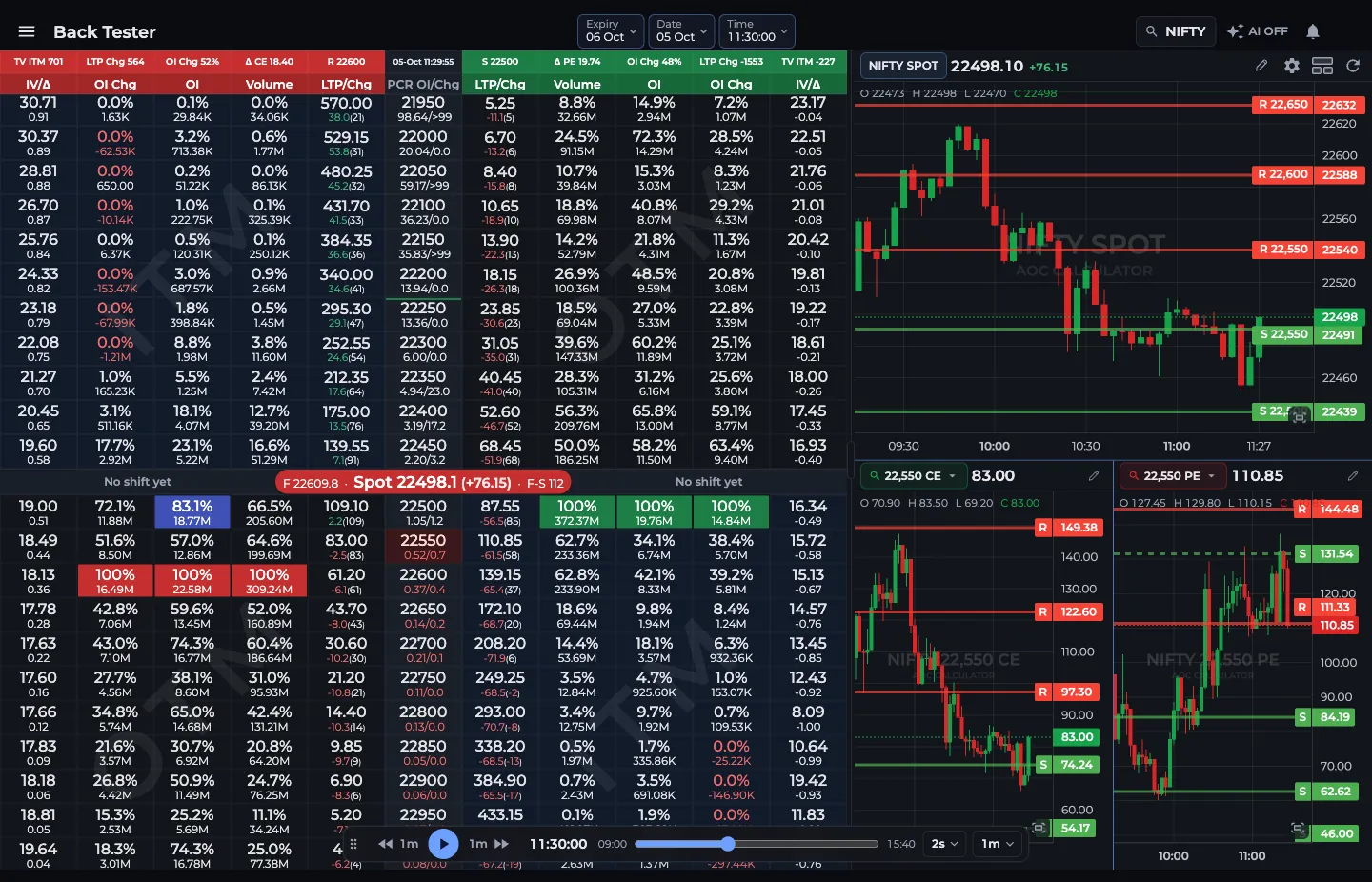1372x882 pixels.
Task: Click the 22500 strike price cell
Action: pyautogui.click(x=423, y=512)
